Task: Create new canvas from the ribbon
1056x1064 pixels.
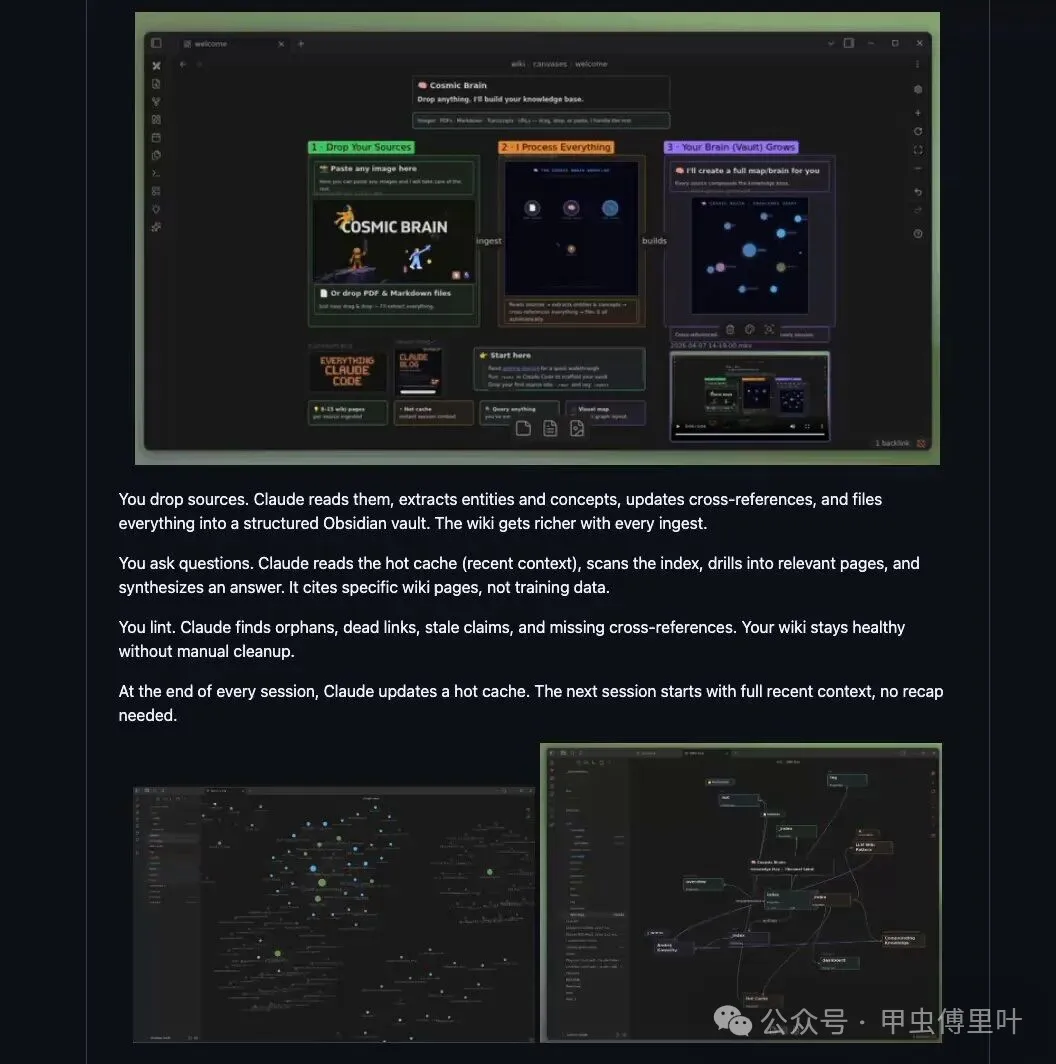Action: point(156,119)
